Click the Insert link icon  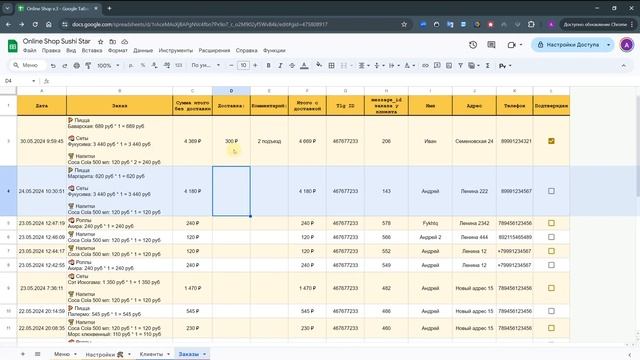tap(425, 65)
